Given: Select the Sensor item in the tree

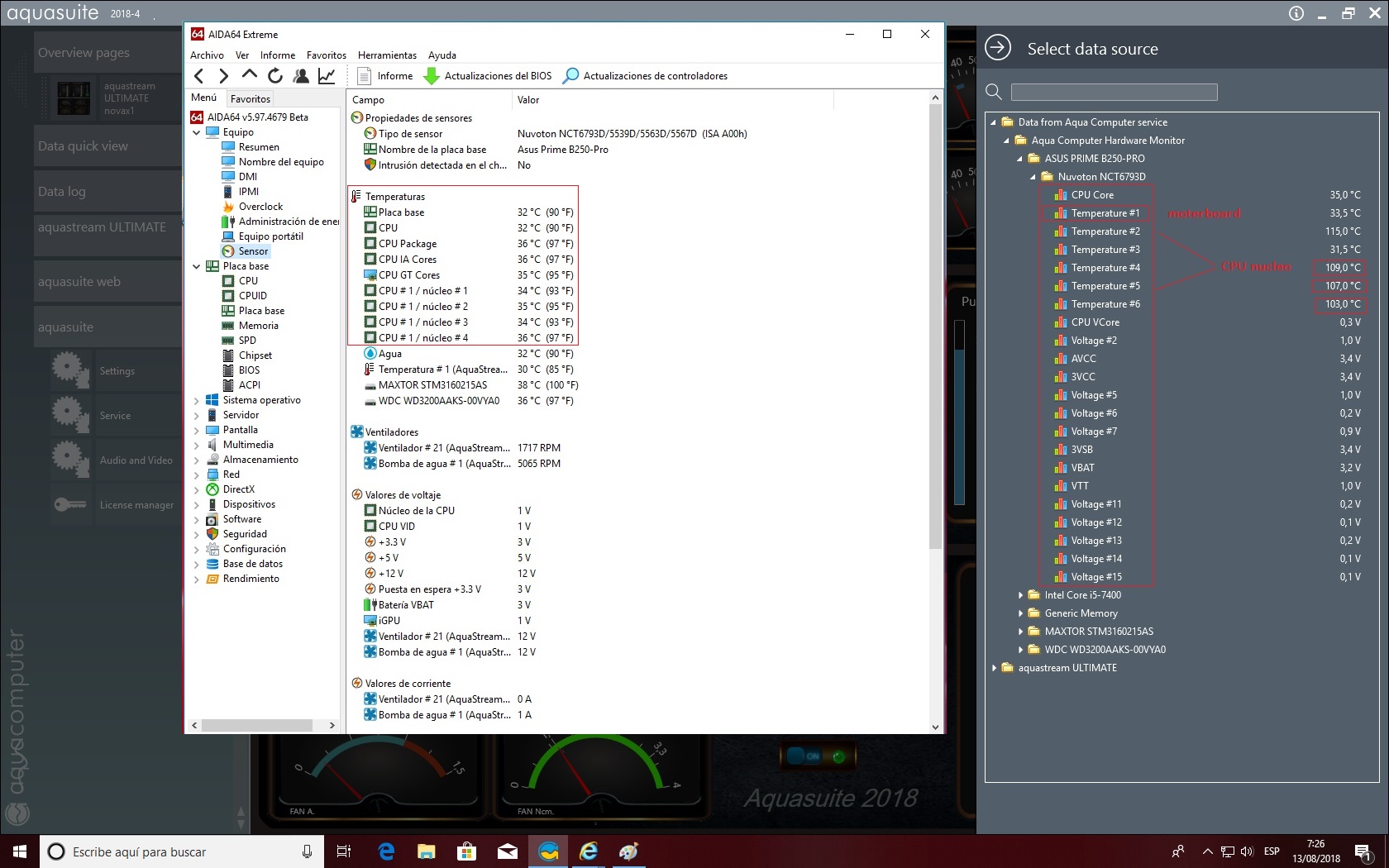Looking at the screenshot, I should (253, 251).
